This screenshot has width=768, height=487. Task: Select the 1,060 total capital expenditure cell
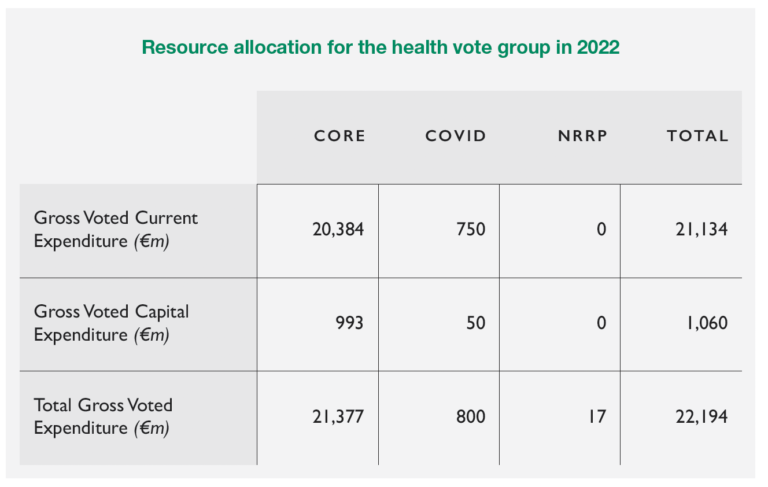(704, 323)
